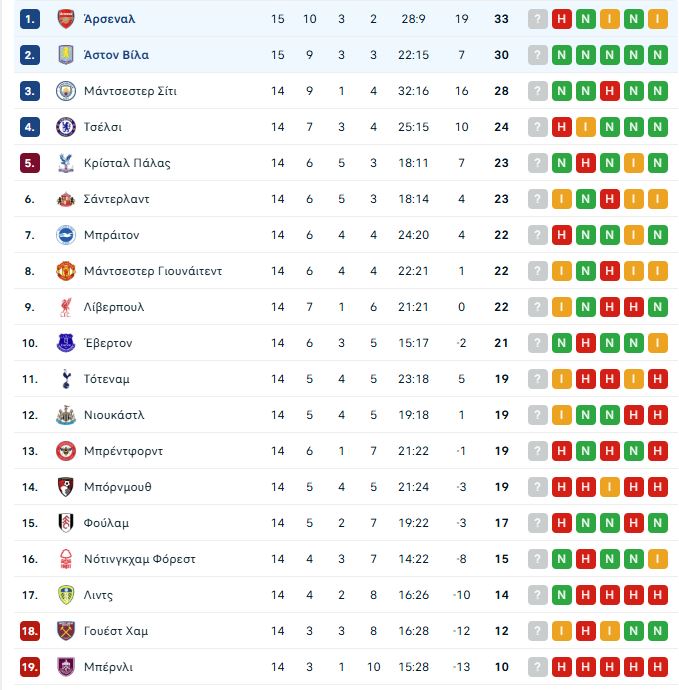This screenshot has height=690, width=679.
Task: Click Burnley's upcoming match question mark badge
Action: point(538,667)
